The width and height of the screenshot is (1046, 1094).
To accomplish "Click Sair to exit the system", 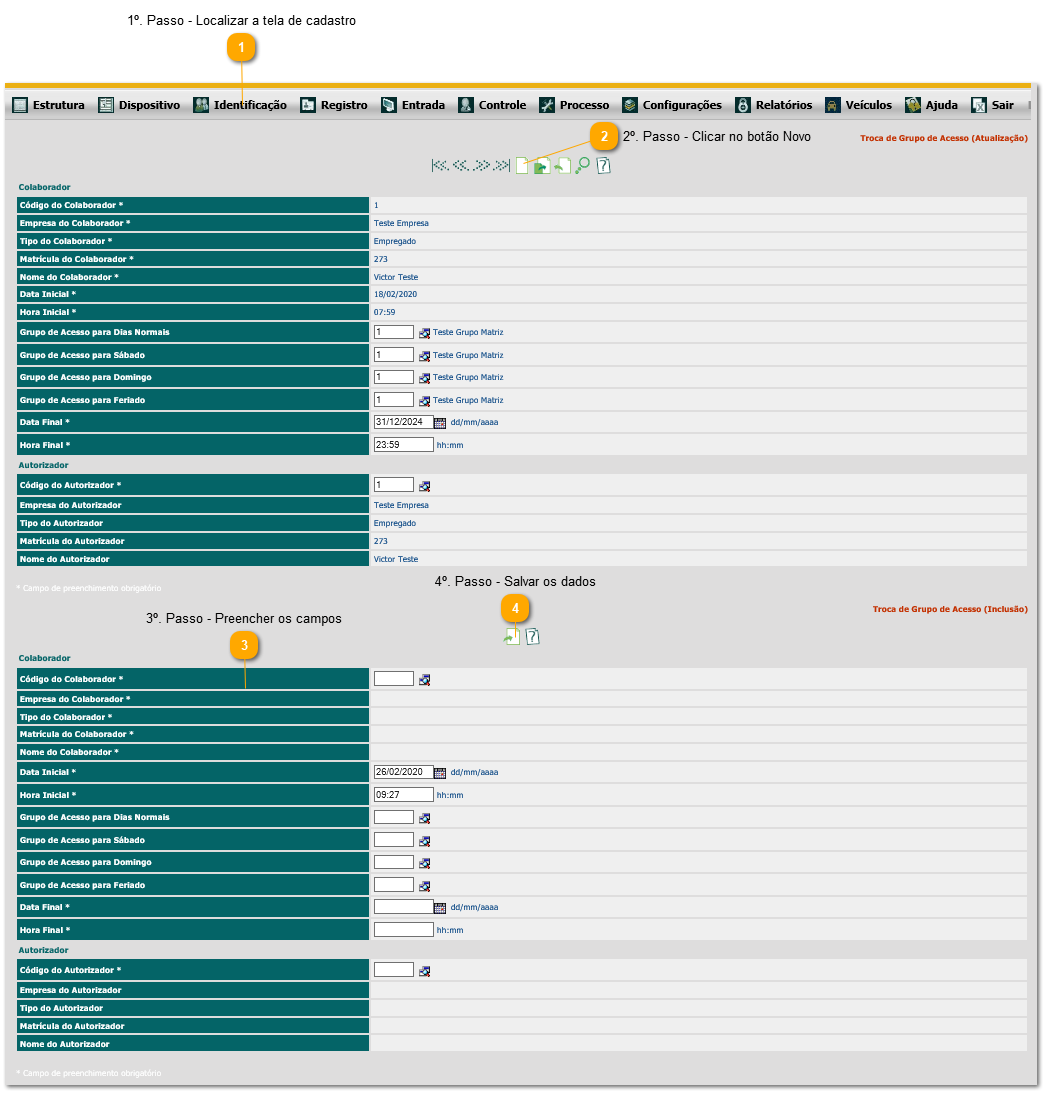I will click(991, 105).
